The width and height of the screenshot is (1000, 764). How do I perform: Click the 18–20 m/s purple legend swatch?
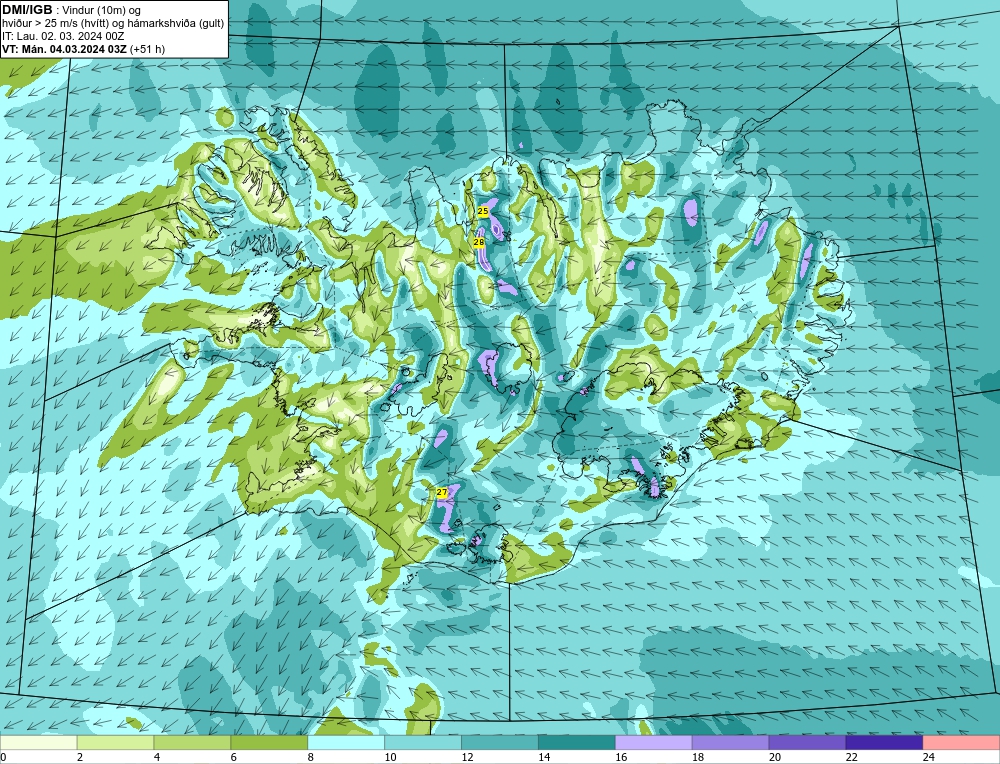(730, 742)
